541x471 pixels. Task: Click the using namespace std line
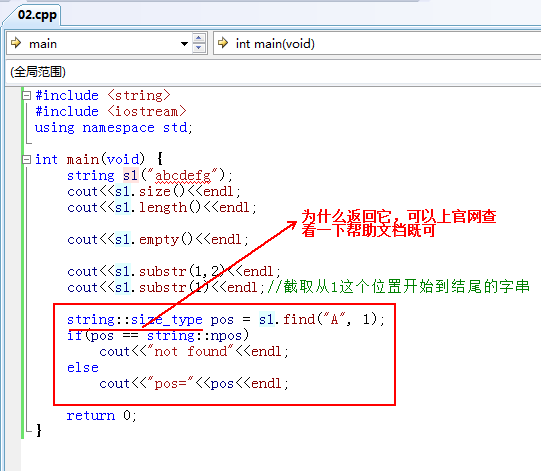pyautogui.click(x=114, y=128)
